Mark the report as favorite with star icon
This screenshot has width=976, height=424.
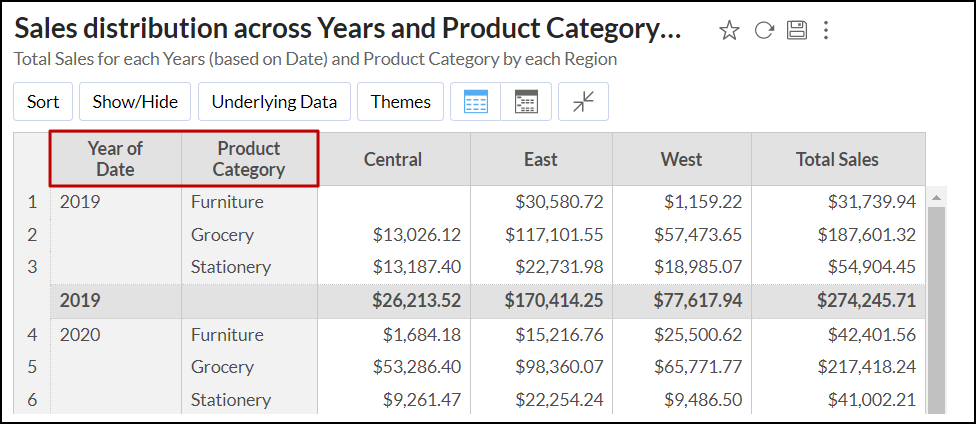coord(729,30)
